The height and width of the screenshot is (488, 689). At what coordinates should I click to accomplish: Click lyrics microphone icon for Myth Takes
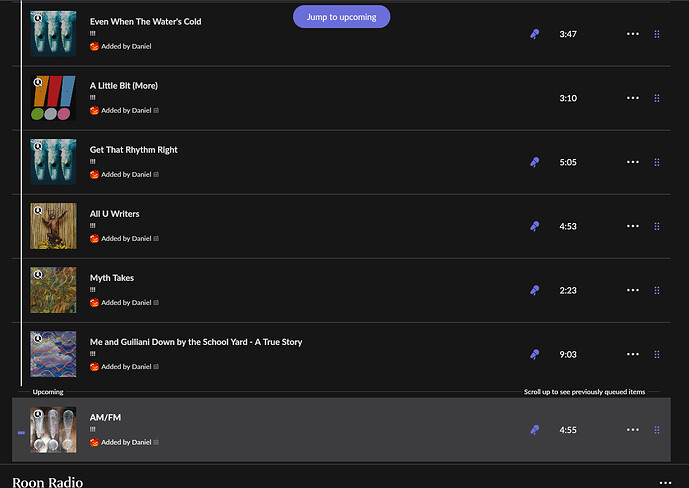(535, 290)
